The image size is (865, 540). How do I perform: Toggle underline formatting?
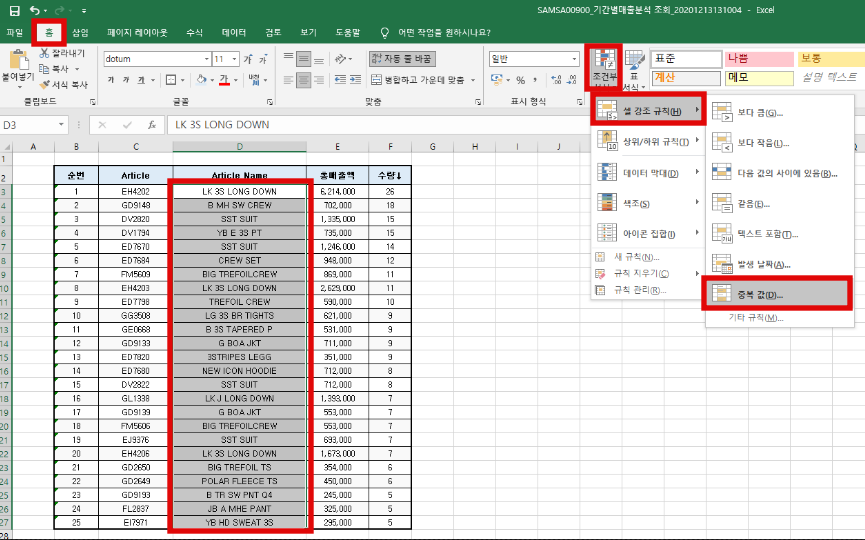[141, 80]
